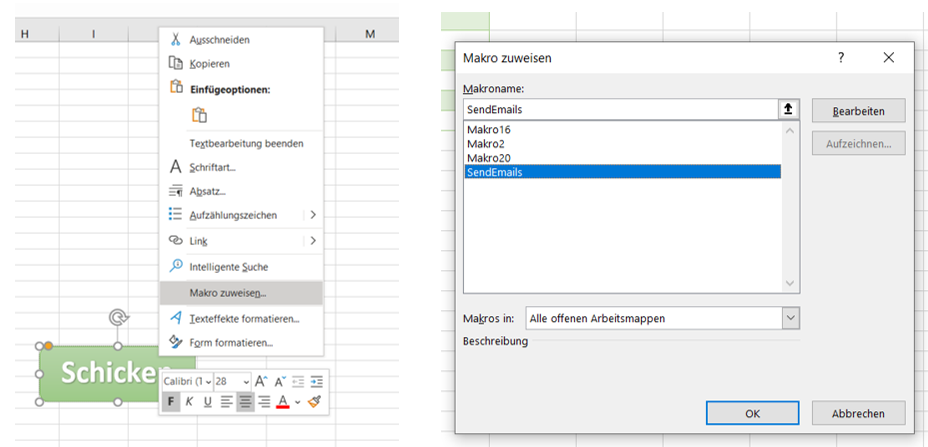The width and height of the screenshot is (928, 447).
Task: Toggle bold (F) formatting
Action: tap(171, 402)
